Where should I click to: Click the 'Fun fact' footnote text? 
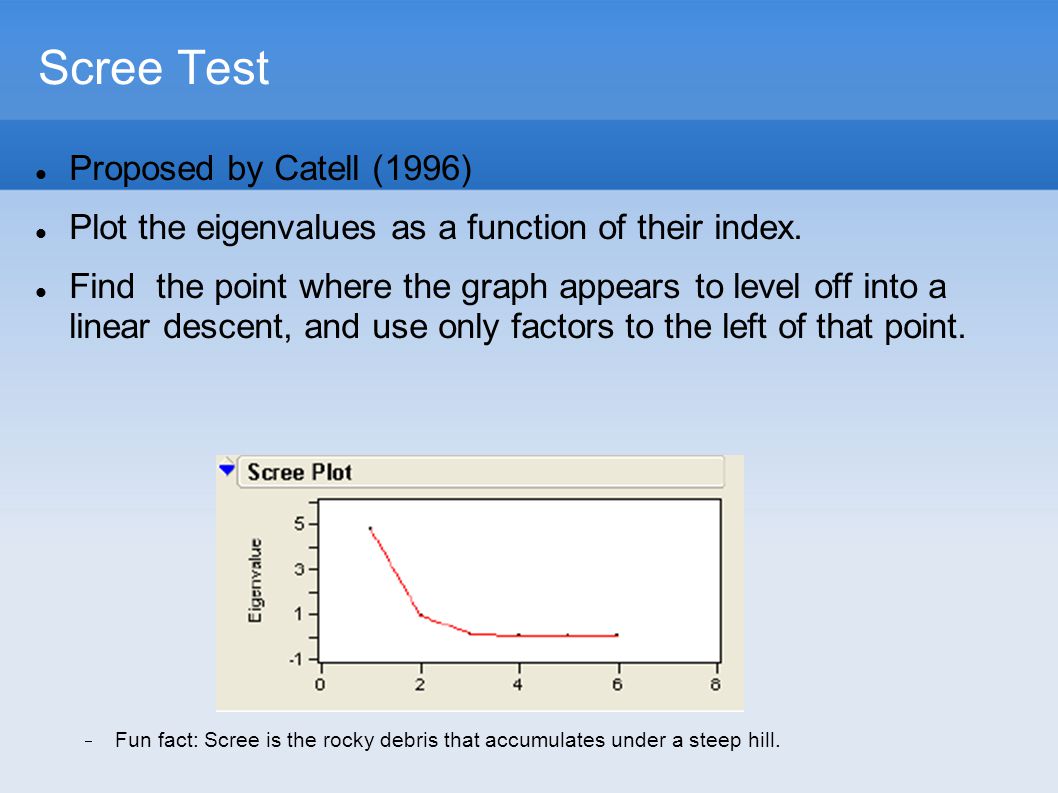click(x=447, y=740)
